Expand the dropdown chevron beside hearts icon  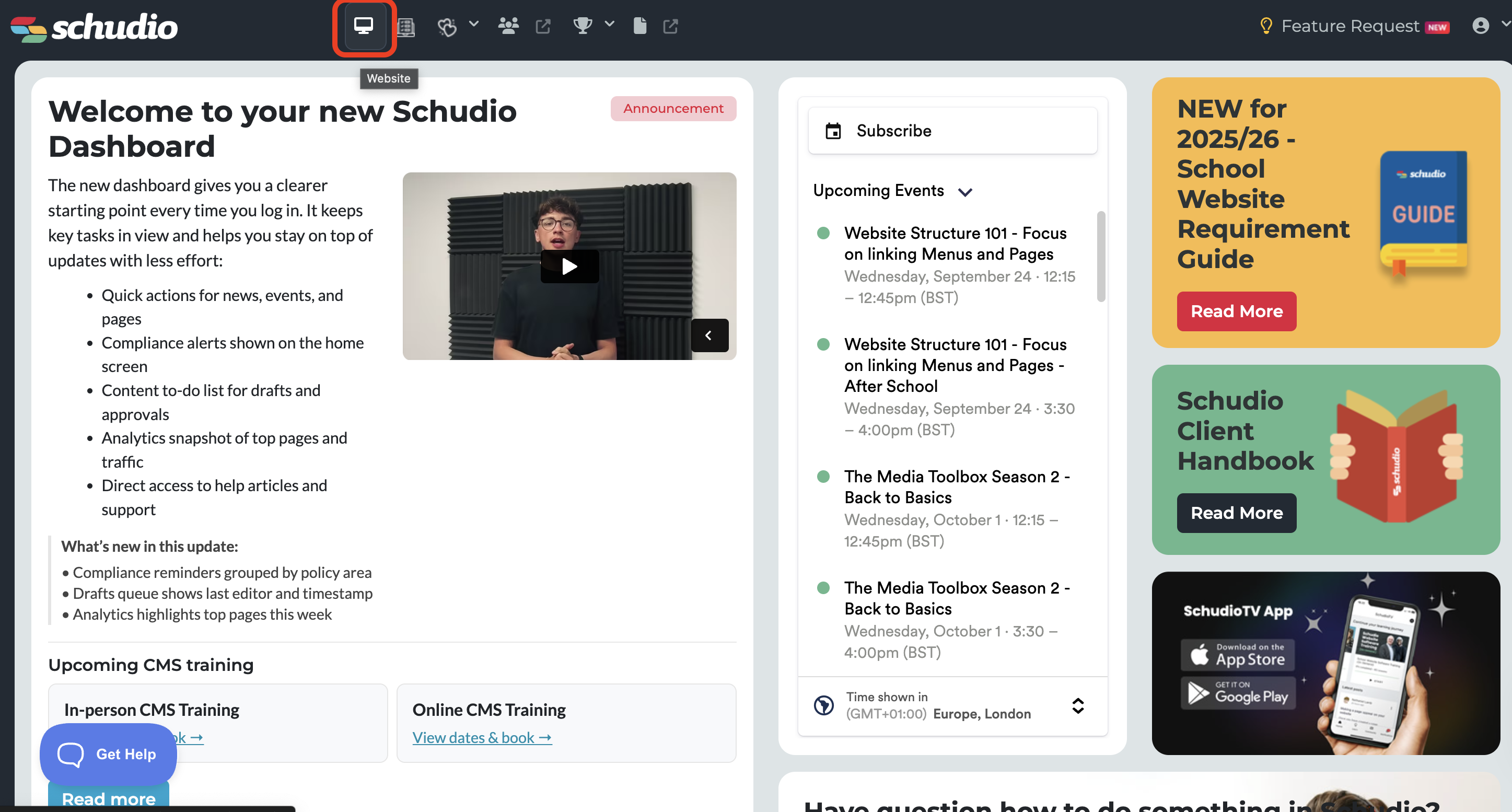click(474, 24)
